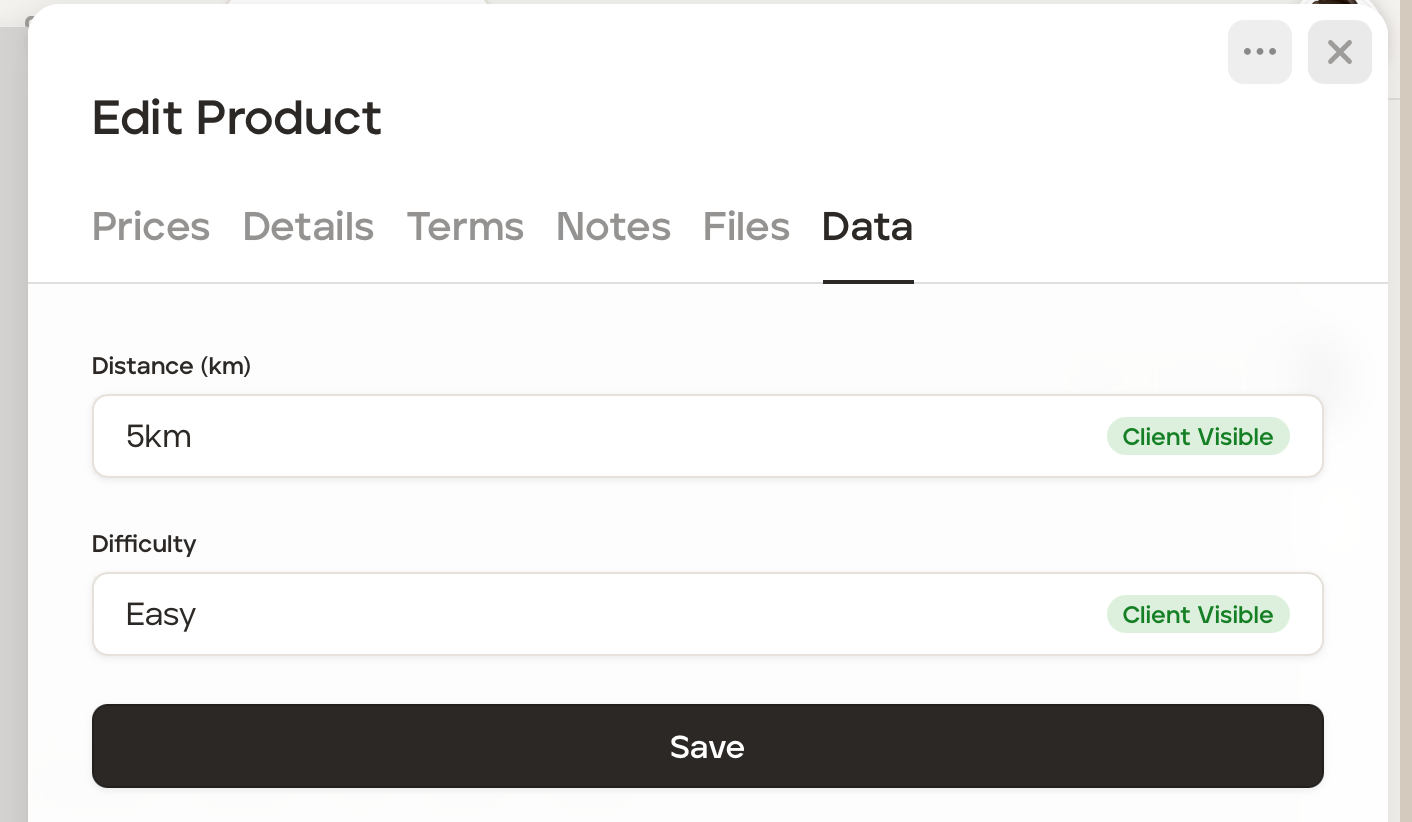Click empty dialog area below Save button
Image resolution: width=1412 pixels, height=822 pixels.
coord(707,806)
